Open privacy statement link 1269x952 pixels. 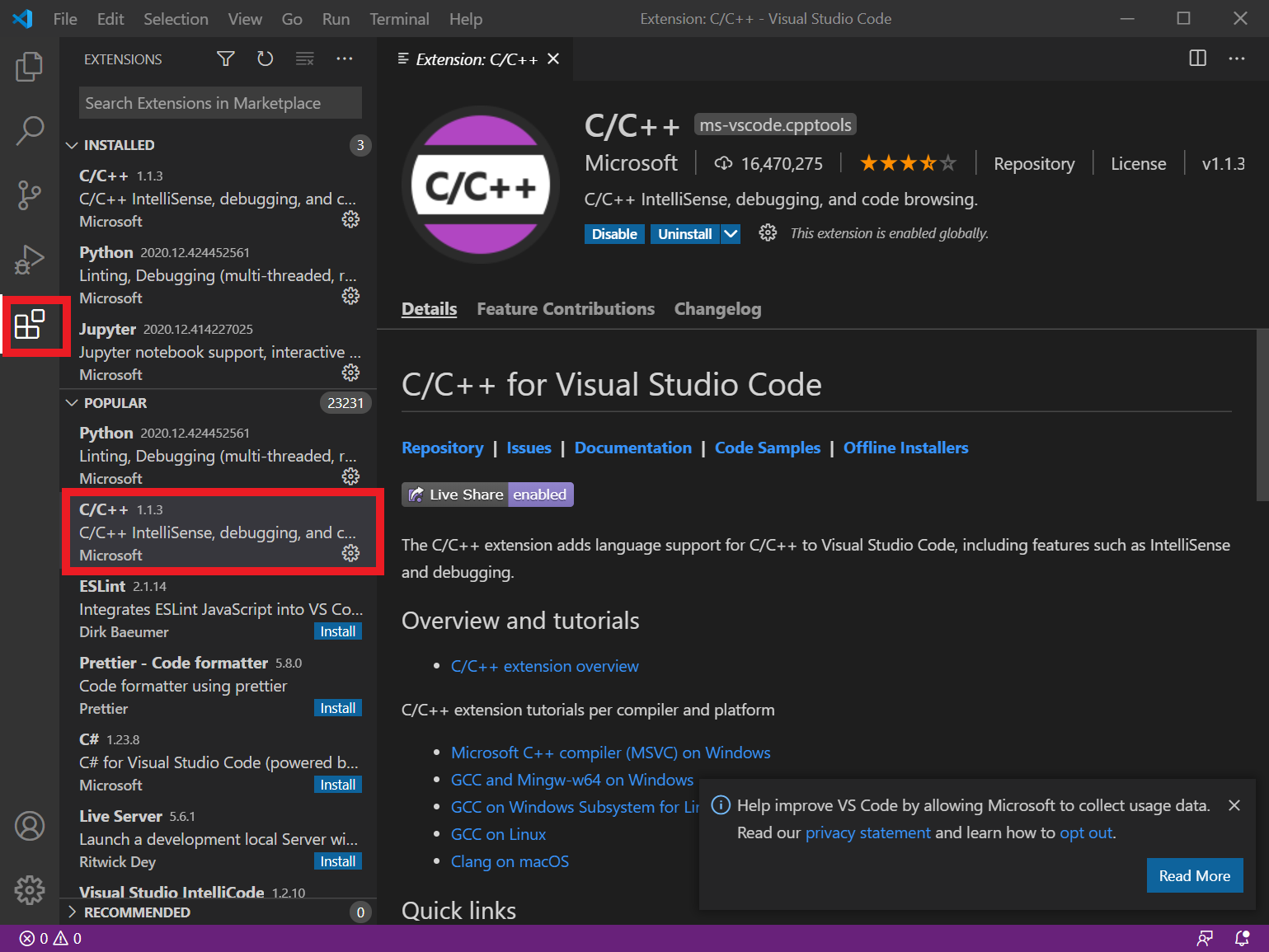868,832
